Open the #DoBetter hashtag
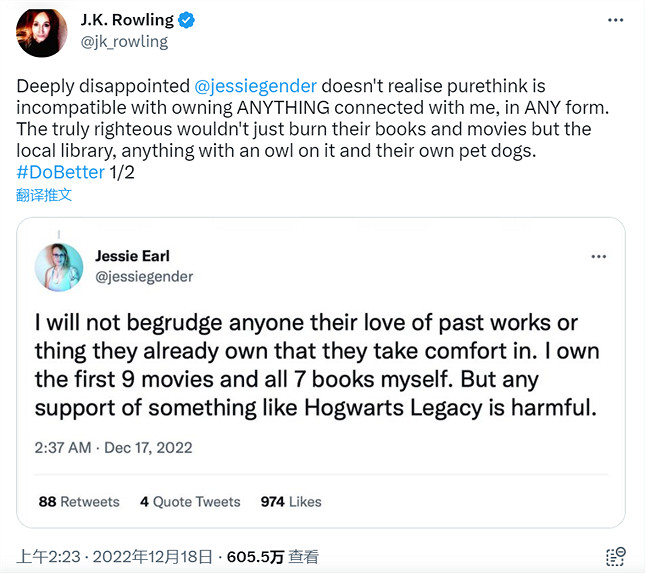645x573 pixels. [60, 172]
